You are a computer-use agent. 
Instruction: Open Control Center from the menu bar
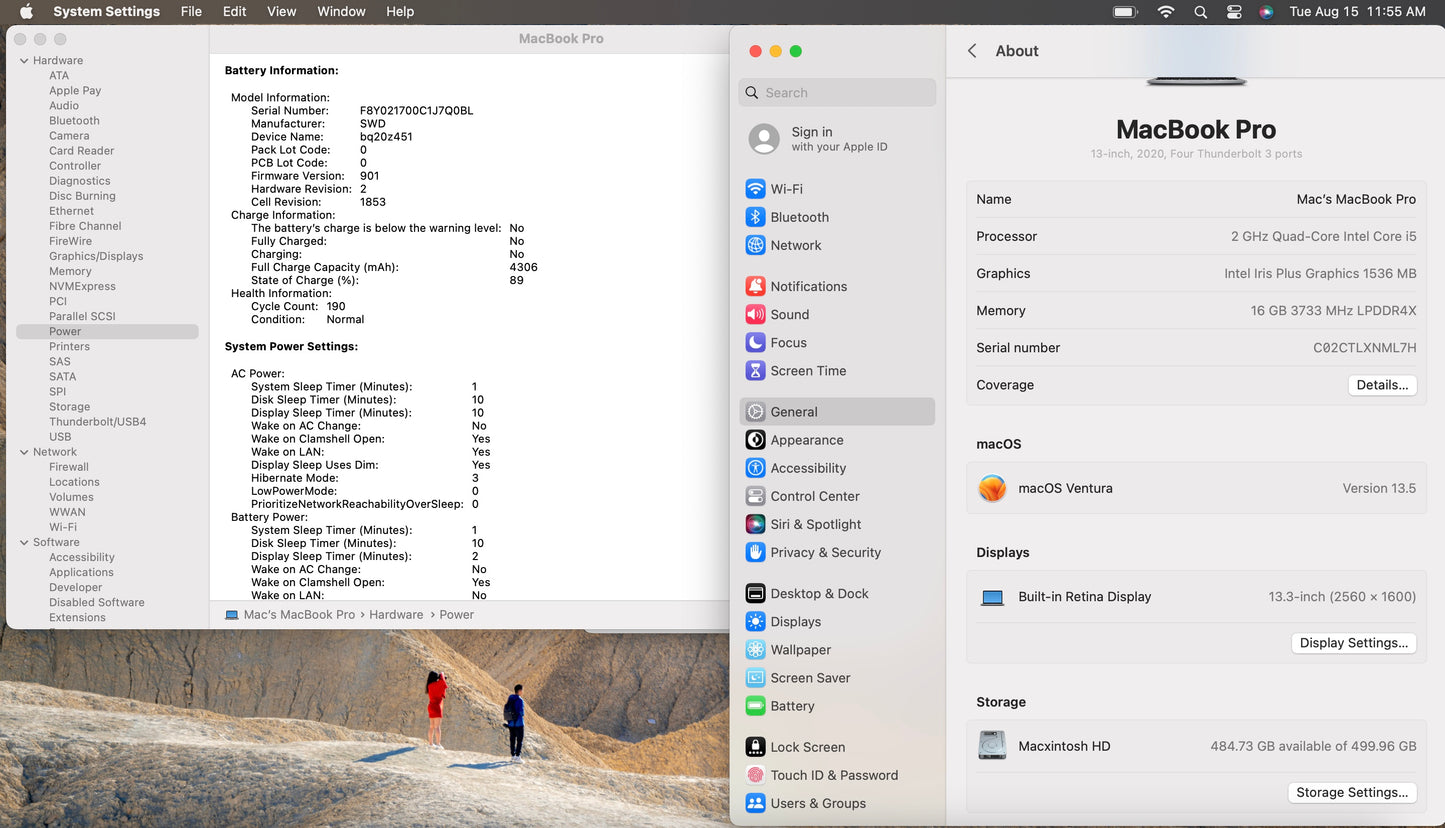point(1234,12)
